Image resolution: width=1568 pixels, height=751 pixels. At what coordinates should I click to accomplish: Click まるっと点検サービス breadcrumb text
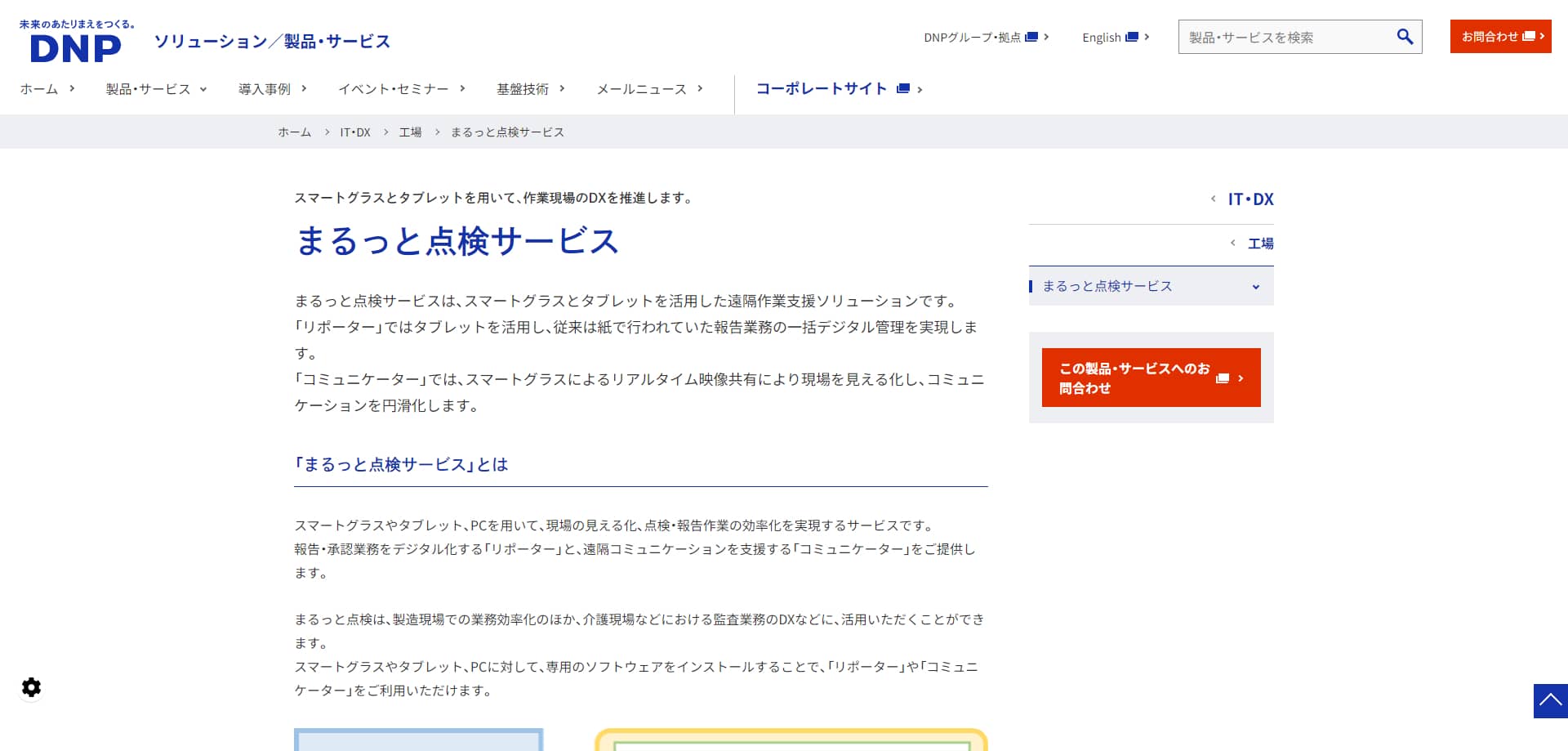[507, 132]
